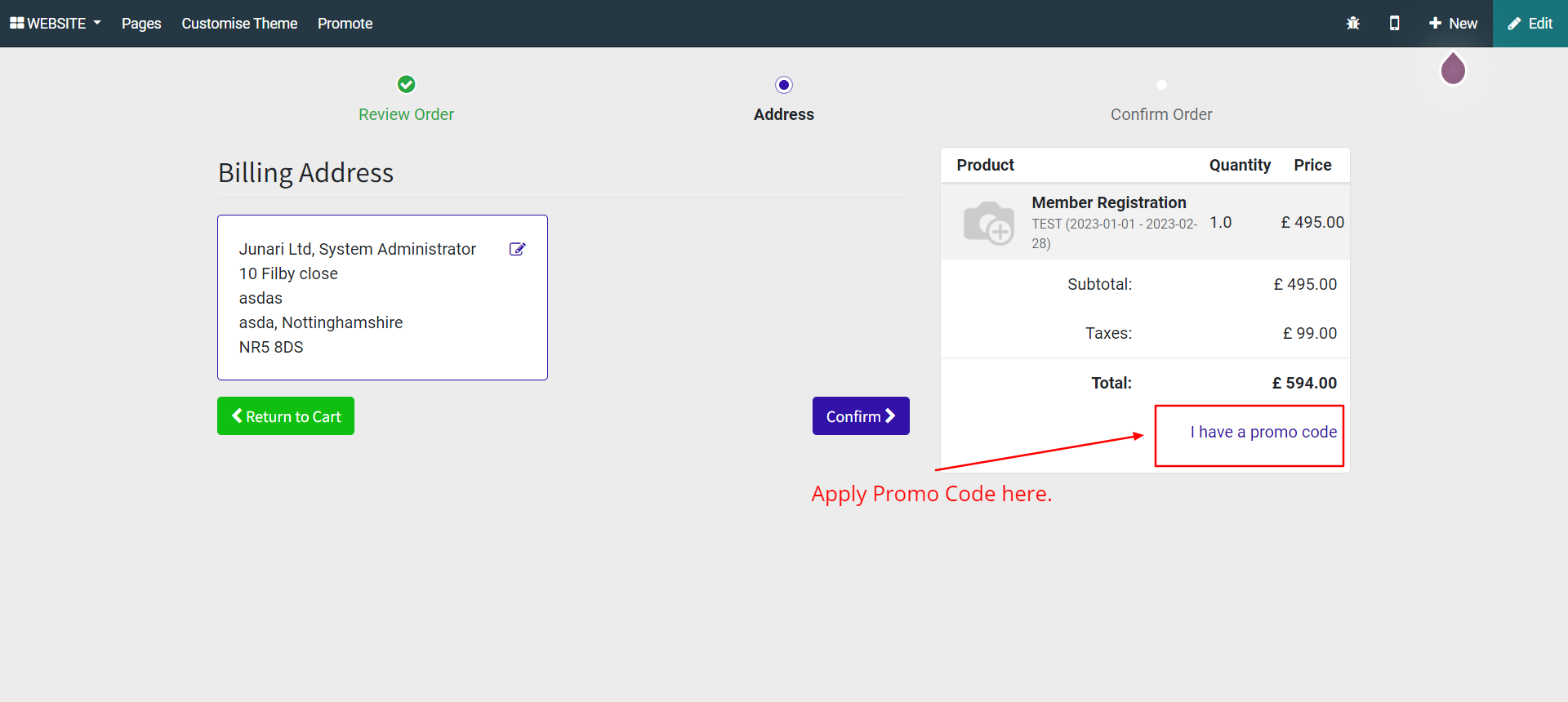Click the Edit button in top bar
Screen dimensions: 1568x702
coord(1530,24)
